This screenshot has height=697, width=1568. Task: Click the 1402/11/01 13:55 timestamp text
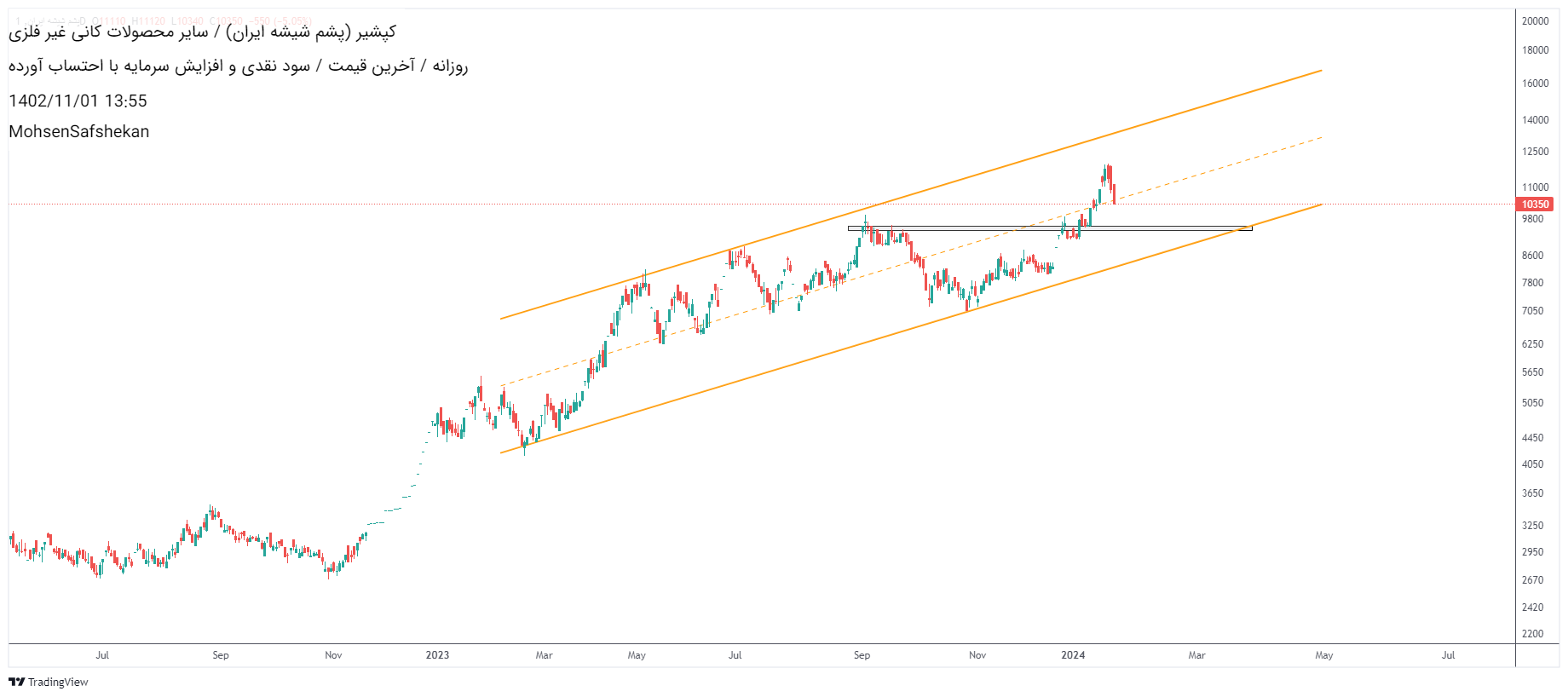tap(78, 101)
